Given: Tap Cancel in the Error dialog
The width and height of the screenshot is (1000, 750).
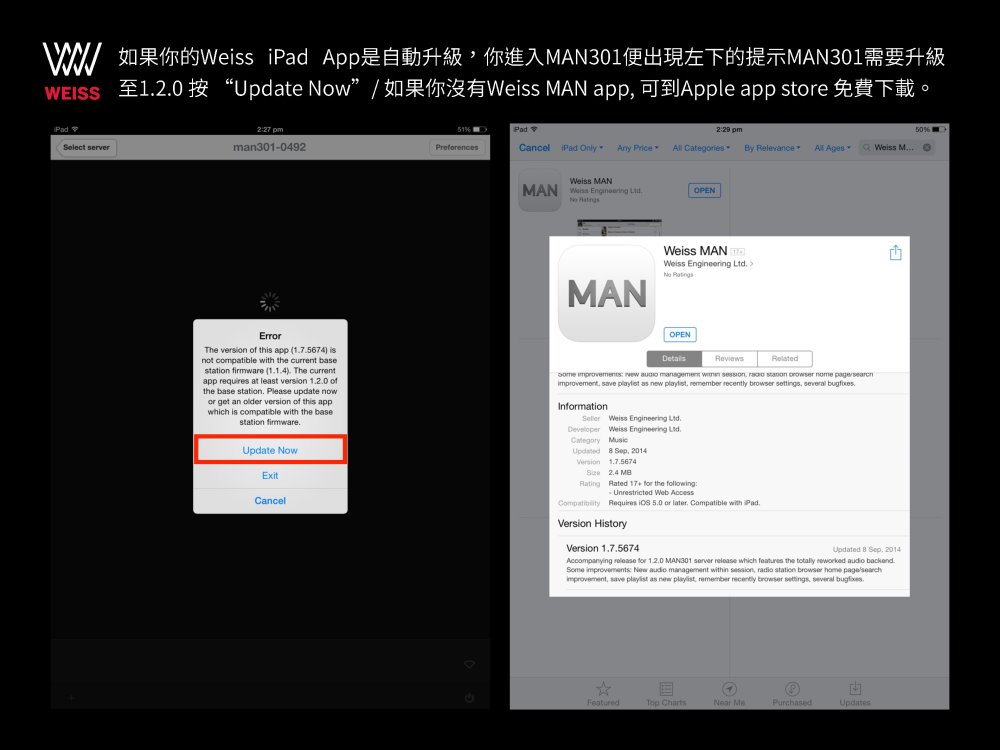Looking at the screenshot, I should [270, 501].
